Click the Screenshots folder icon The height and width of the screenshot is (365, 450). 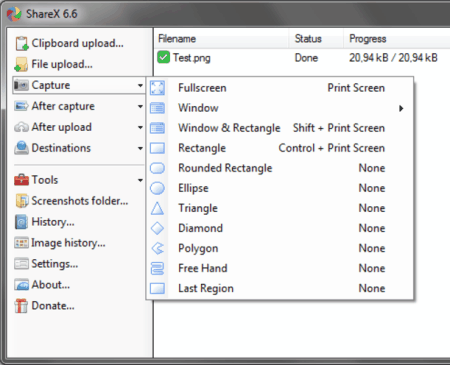21,201
